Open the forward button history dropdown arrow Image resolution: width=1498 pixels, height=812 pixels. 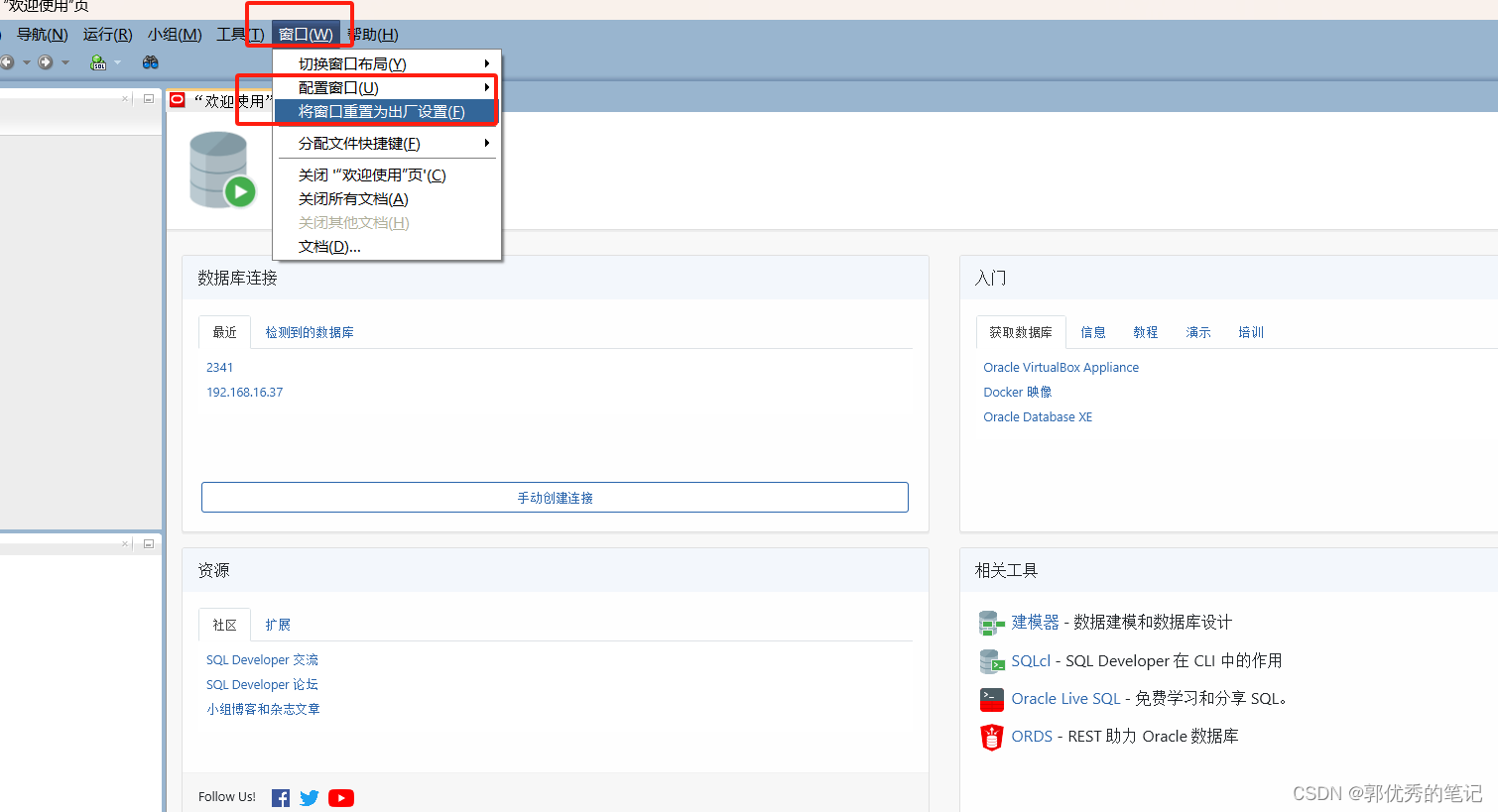point(65,62)
